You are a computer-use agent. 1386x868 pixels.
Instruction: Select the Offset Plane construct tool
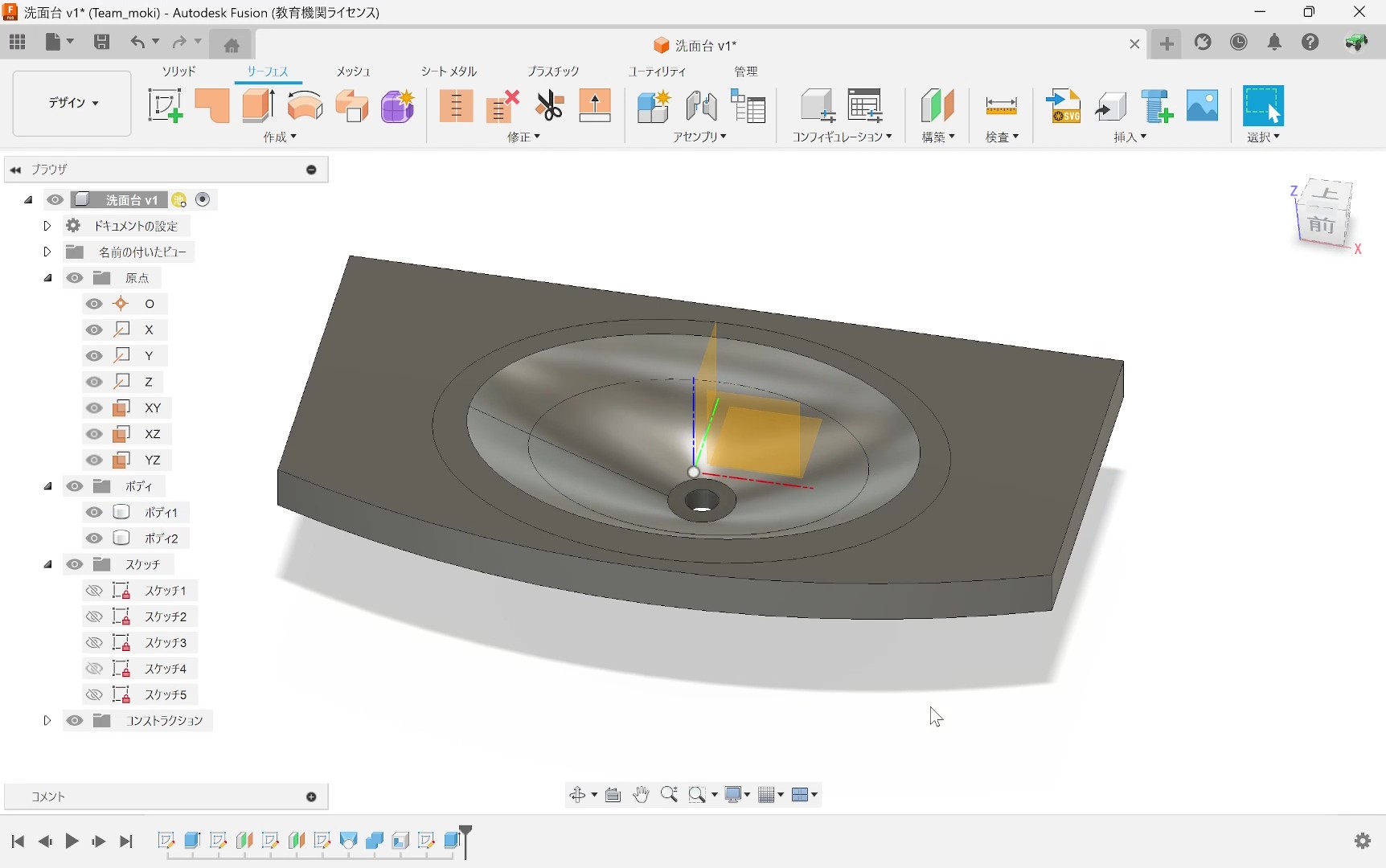(937, 106)
